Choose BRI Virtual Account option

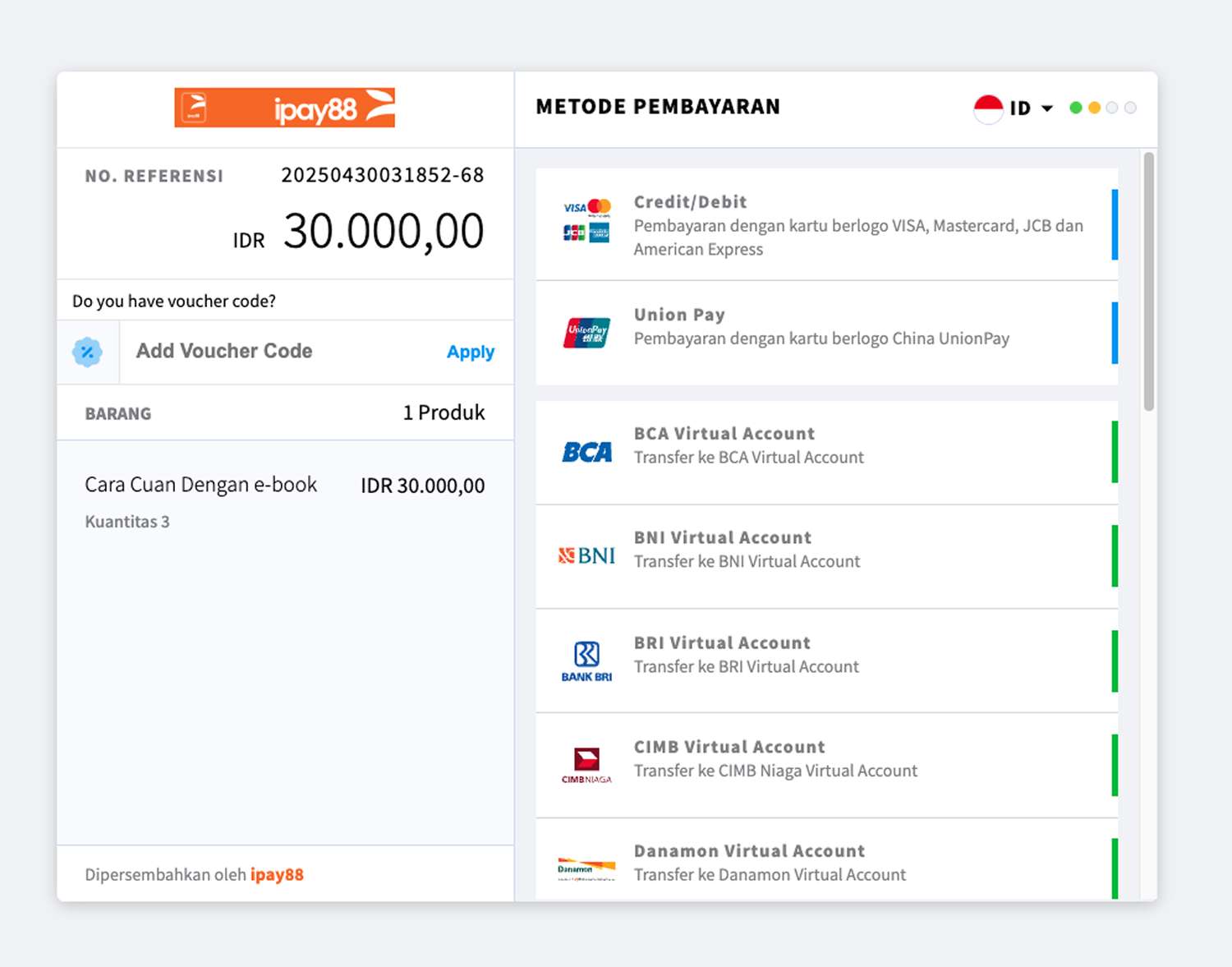[x=826, y=661]
